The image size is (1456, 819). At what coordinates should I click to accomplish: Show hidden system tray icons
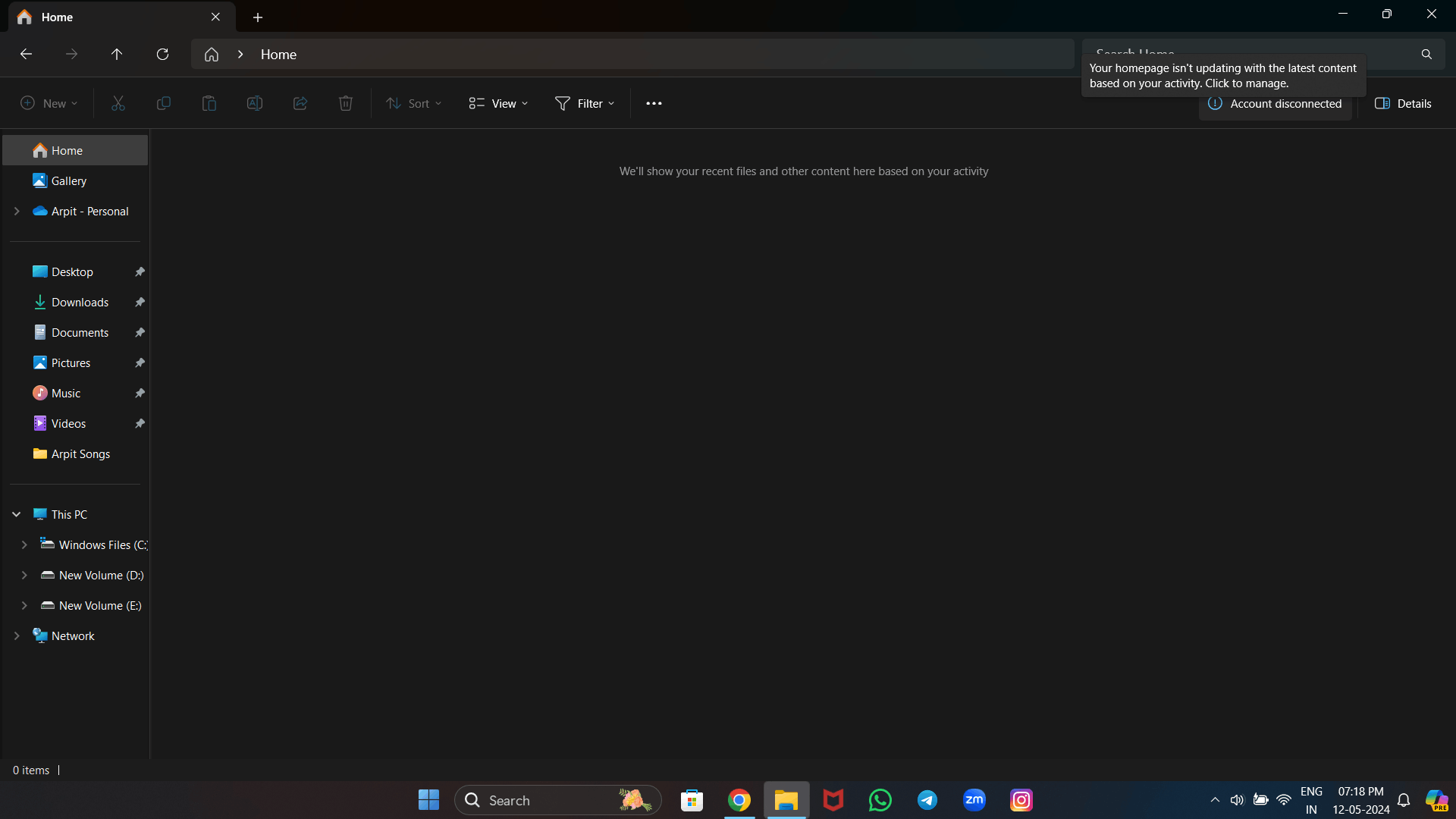tap(1215, 800)
